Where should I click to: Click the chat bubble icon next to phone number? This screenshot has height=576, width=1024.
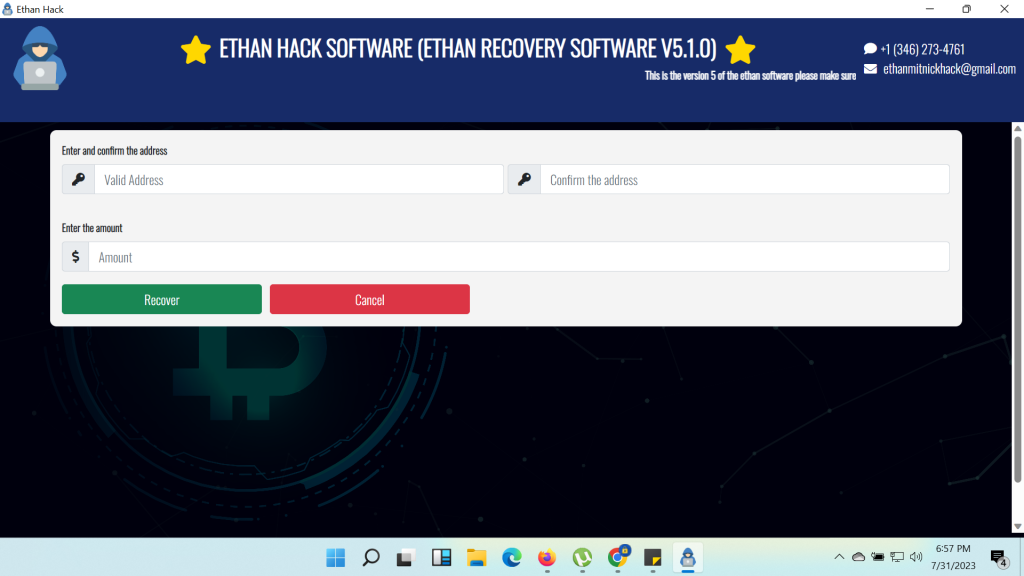[x=870, y=49]
